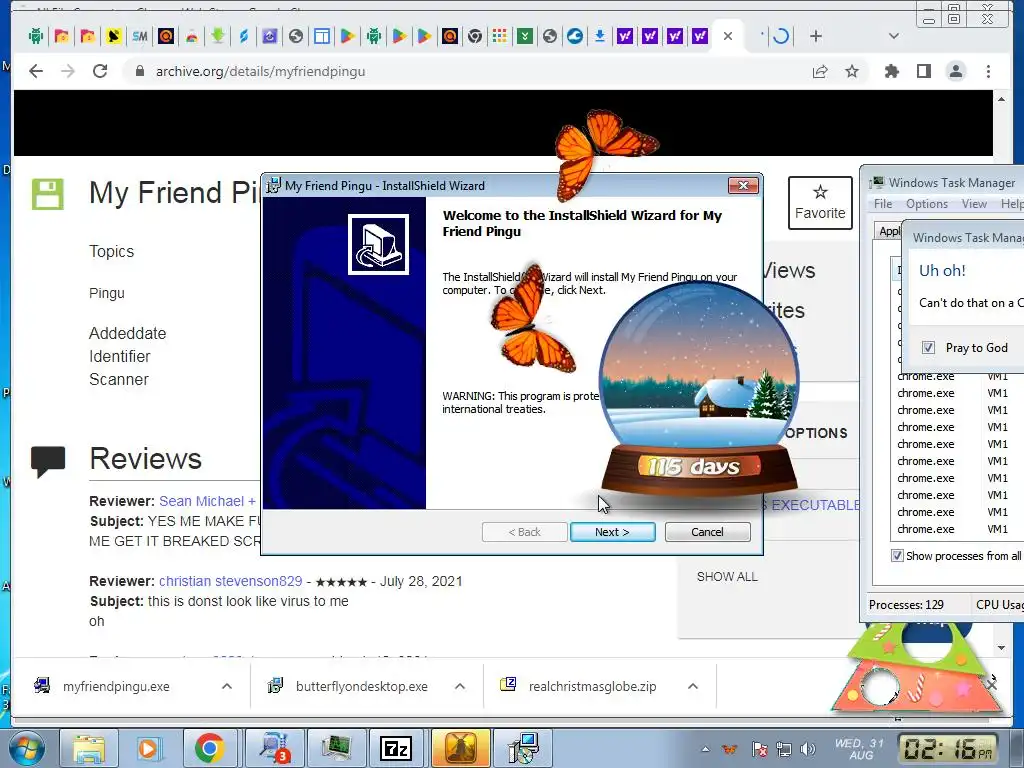Click the installer taskbar icon

[x=523, y=748]
